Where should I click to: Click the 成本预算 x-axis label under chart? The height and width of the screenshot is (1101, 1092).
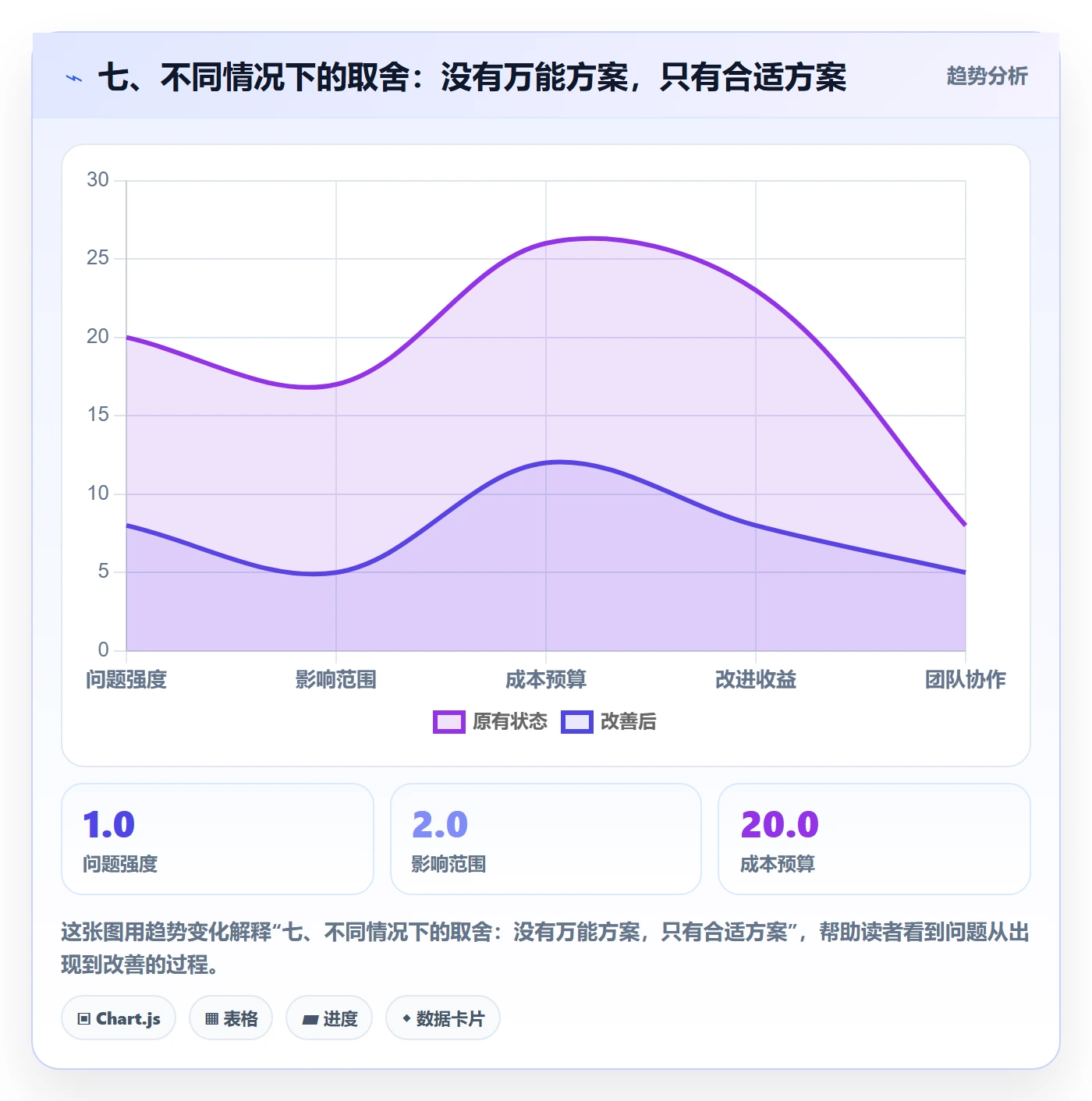(x=546, y=680)
